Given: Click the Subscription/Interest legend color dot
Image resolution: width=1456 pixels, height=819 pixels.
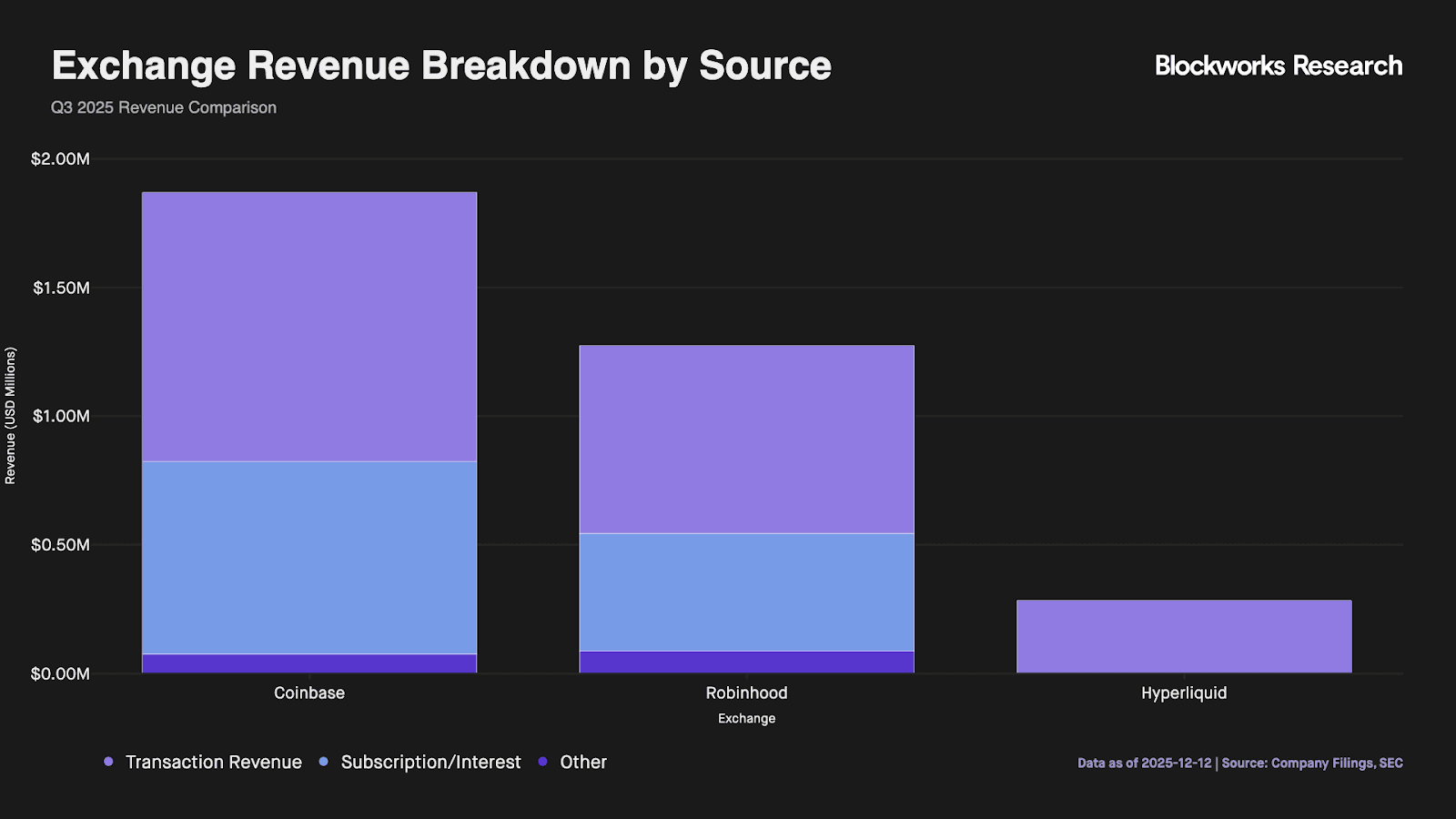Looking at the screenshot, I should tap(324, 762).
